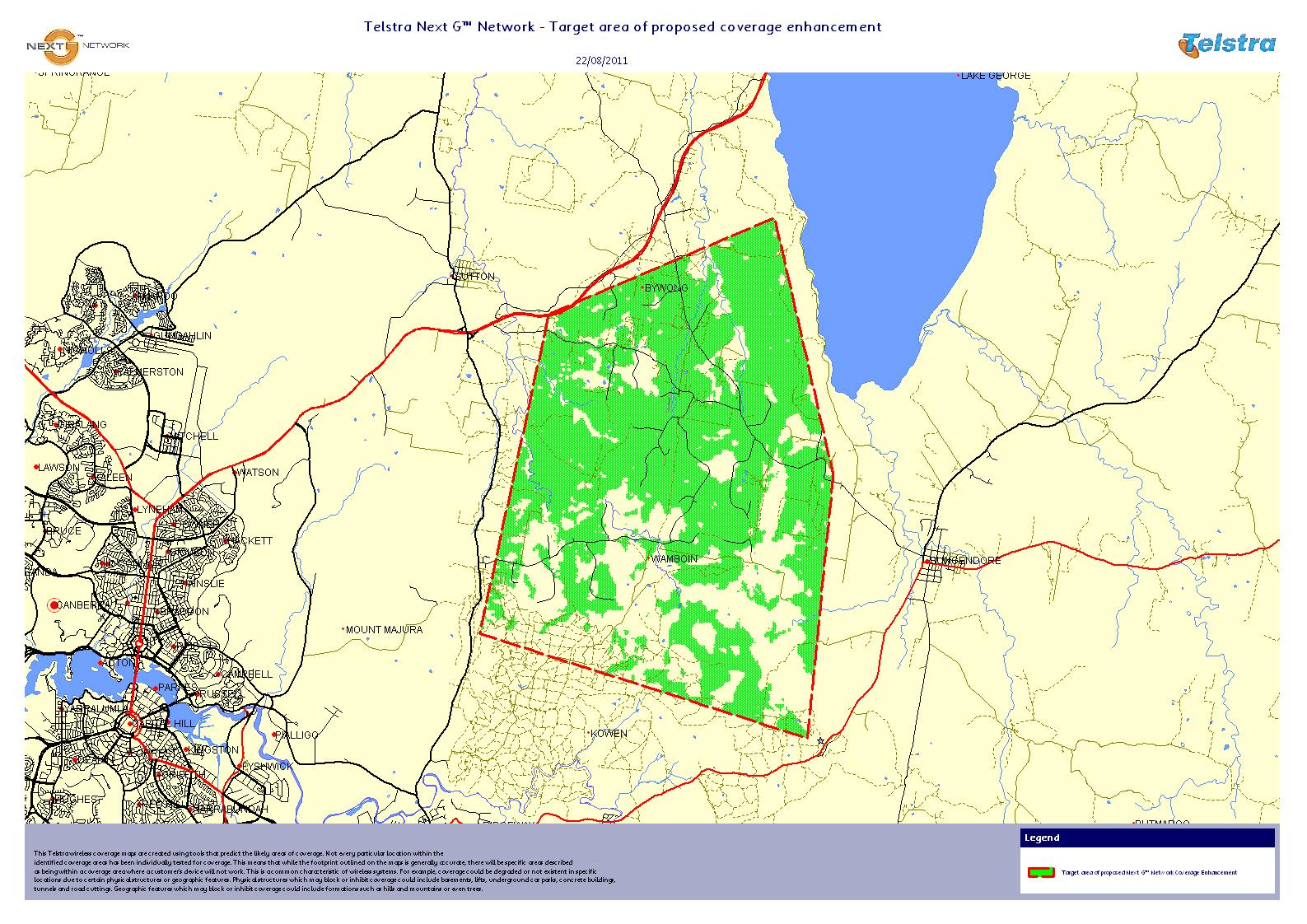
Task: Click the star marker southeast of coverage area
Action: tap(820, 742)
